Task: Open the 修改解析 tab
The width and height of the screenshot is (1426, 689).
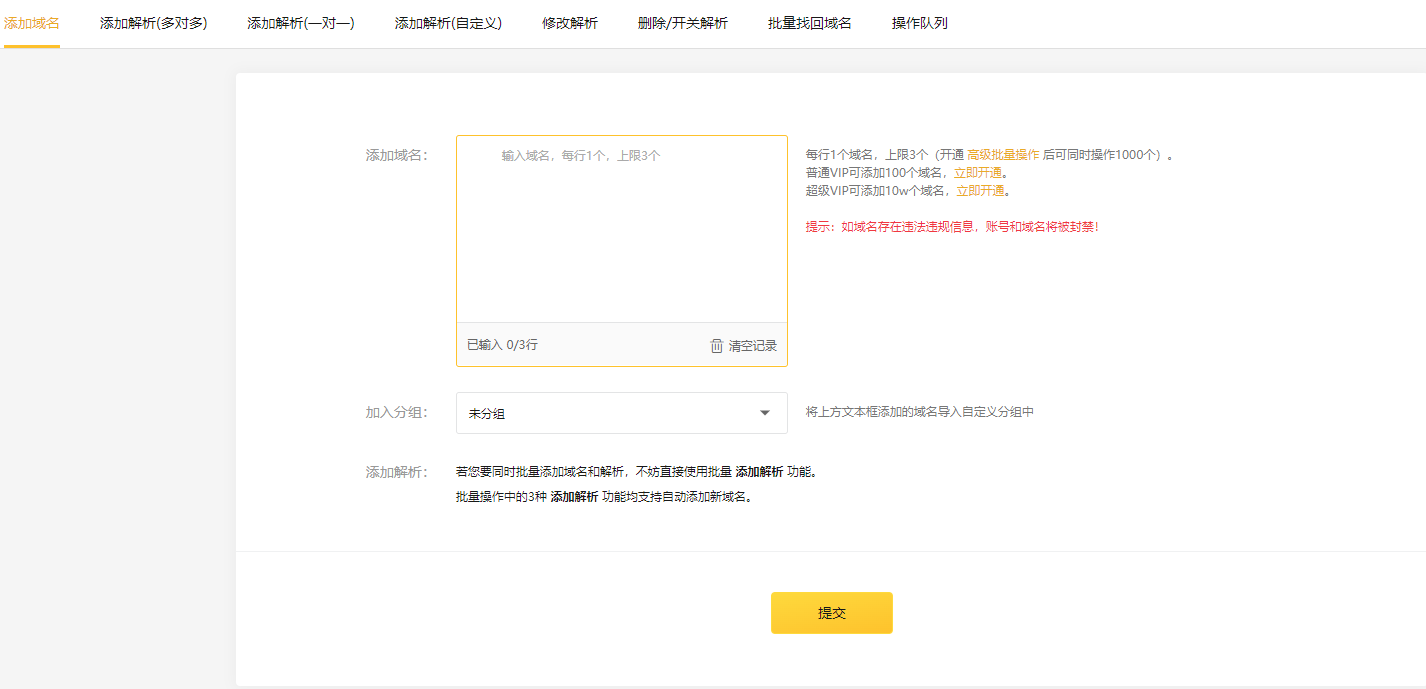Action: click(570, 23)
